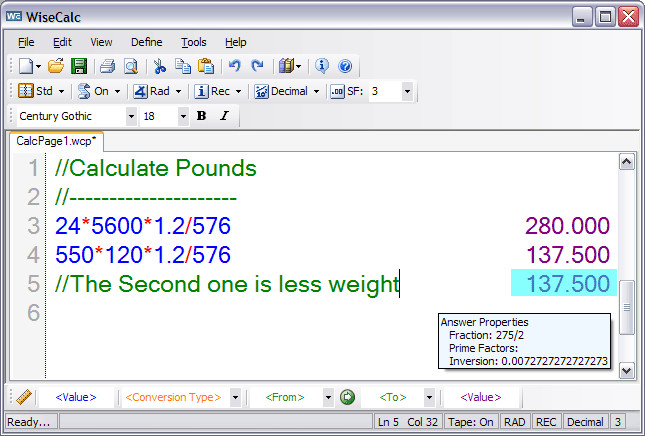Open the <Conversion Type> dropdown

click(235, 397)
